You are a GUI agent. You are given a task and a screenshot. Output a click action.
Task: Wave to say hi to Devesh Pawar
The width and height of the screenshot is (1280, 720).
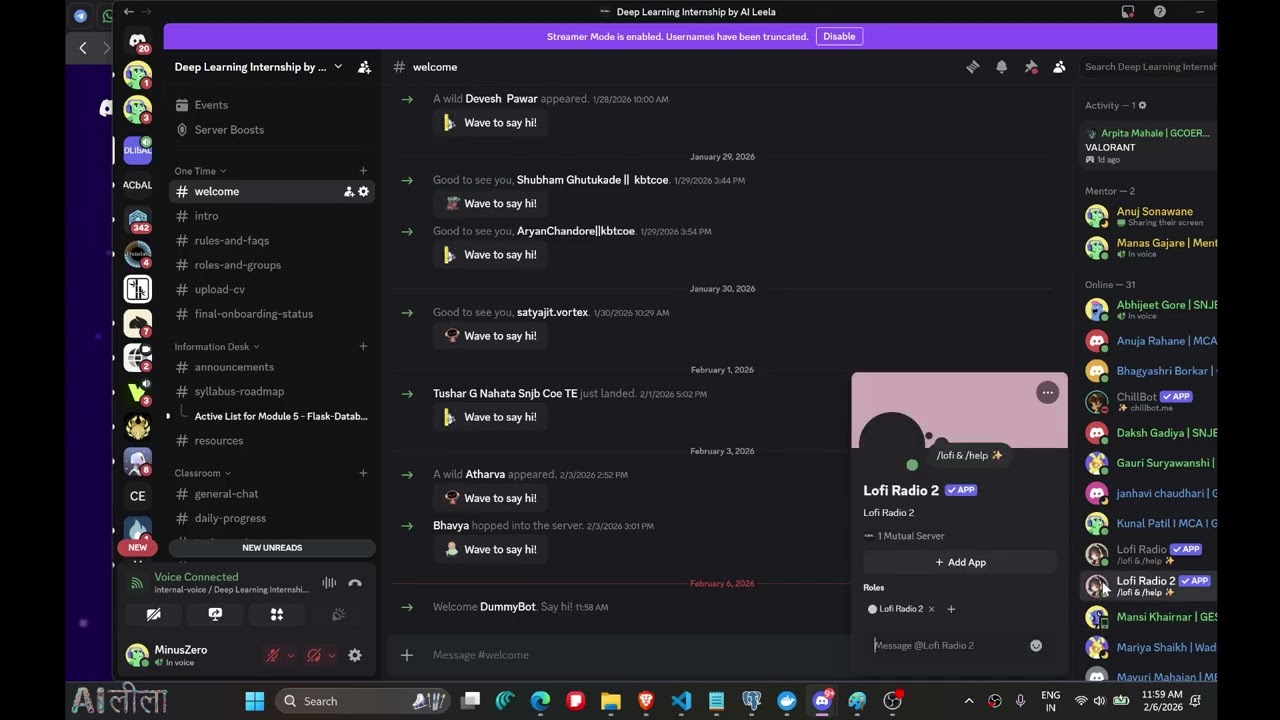pos(491,123)
